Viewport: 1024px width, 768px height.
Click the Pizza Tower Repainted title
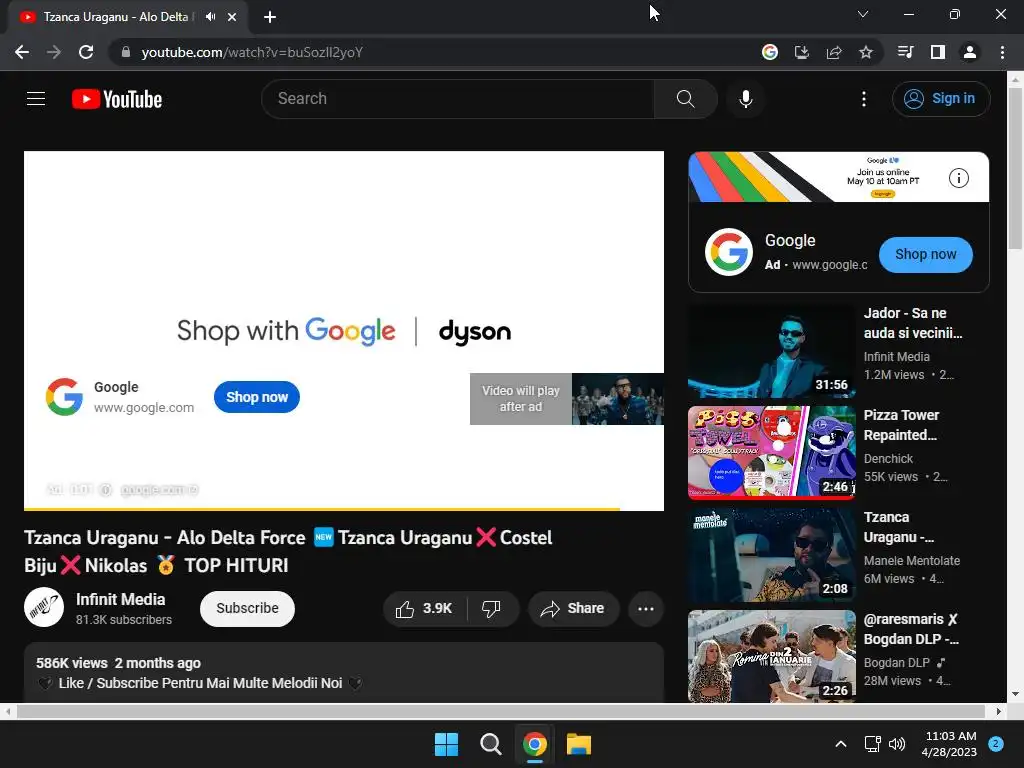901,425
